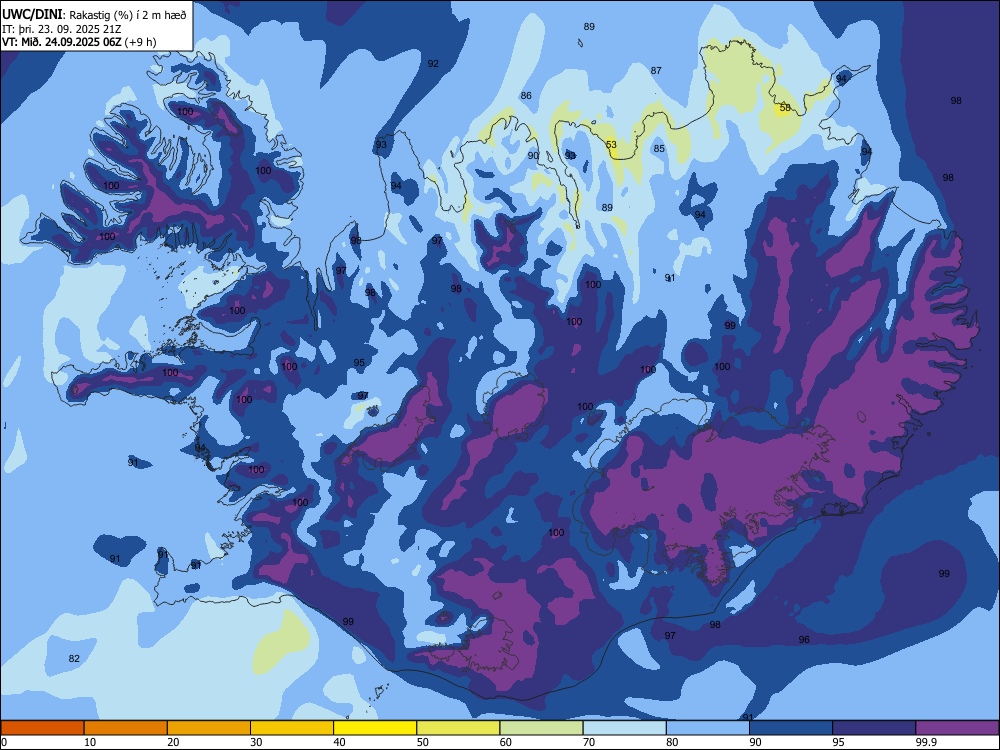Click the '30' legend scale label
This screenshot has height=750, width=1000.
pyautogui.click(x=256, y=742)
